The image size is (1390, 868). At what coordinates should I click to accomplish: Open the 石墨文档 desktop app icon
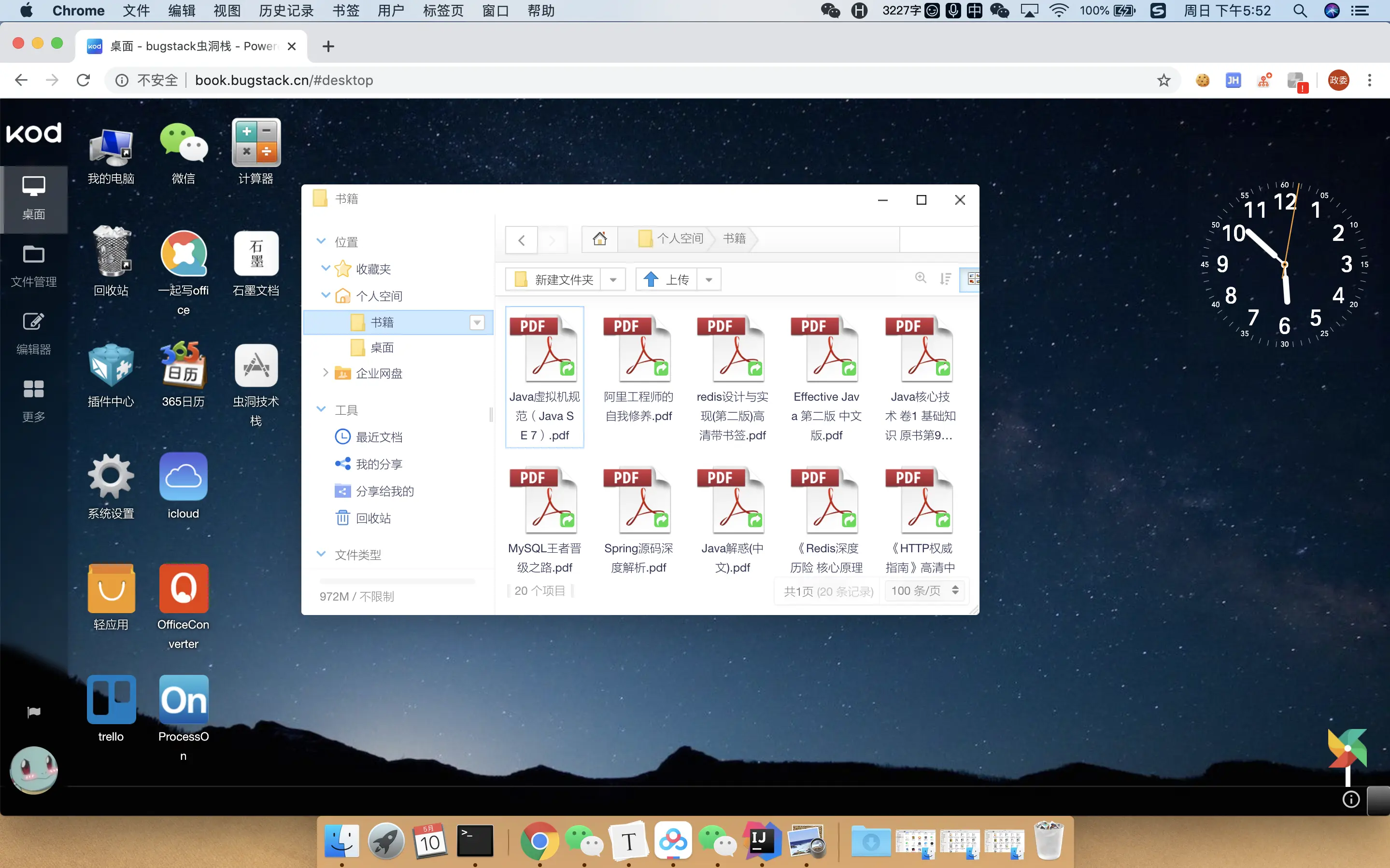point(255,254)
